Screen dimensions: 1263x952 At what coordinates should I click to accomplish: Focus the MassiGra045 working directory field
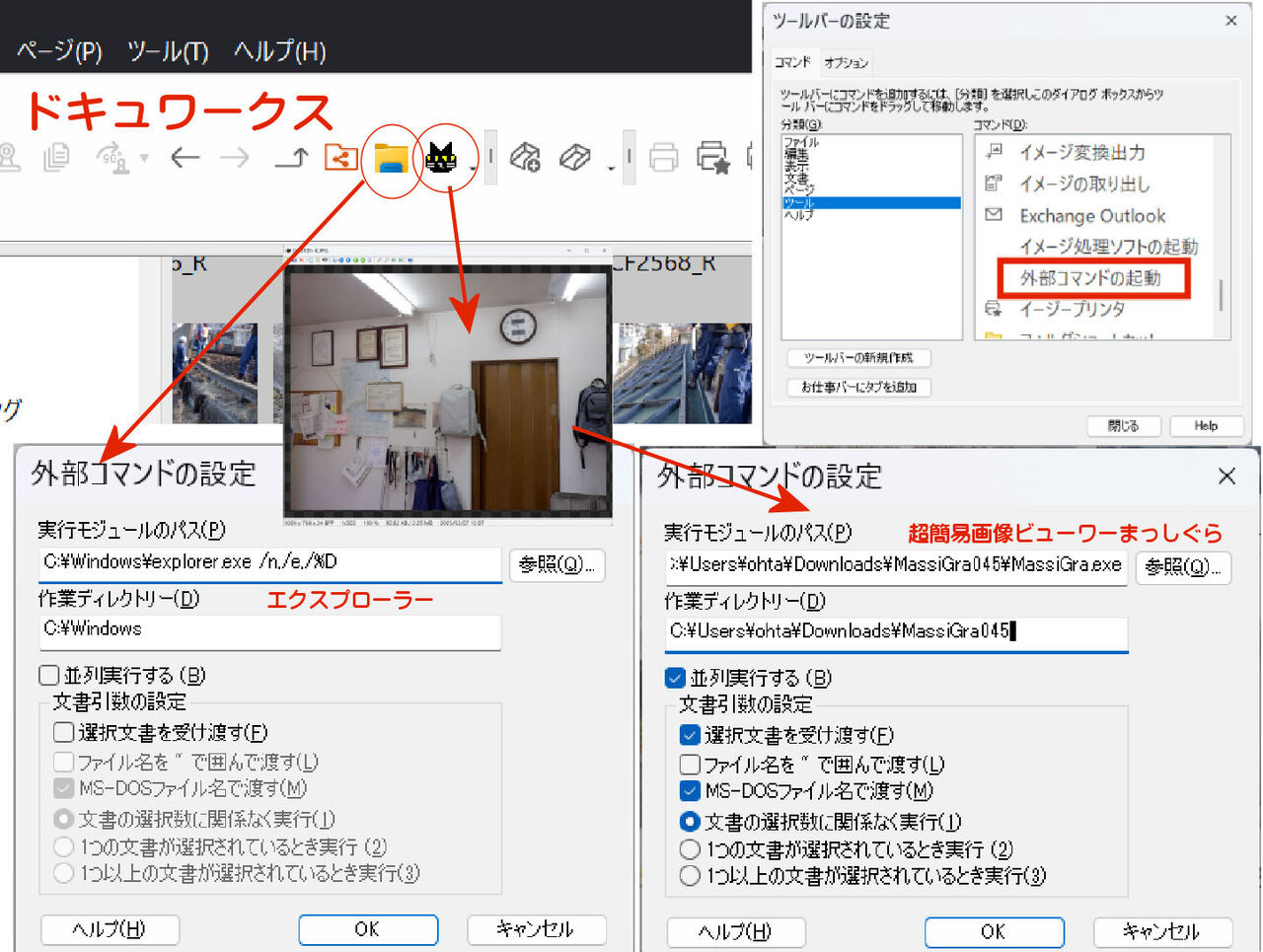[896, 633]
